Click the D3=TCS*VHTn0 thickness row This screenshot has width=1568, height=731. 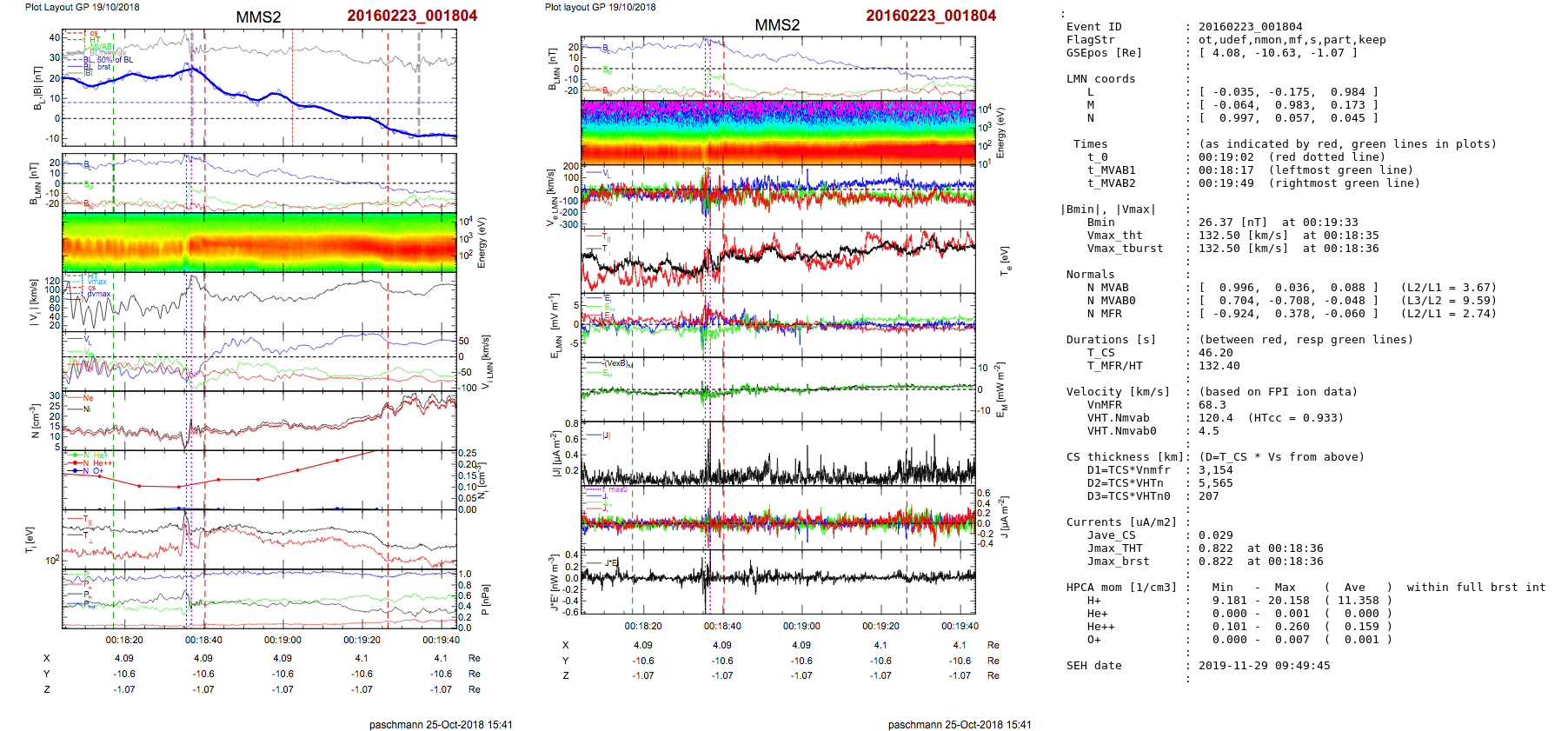tap(1128, 496)
